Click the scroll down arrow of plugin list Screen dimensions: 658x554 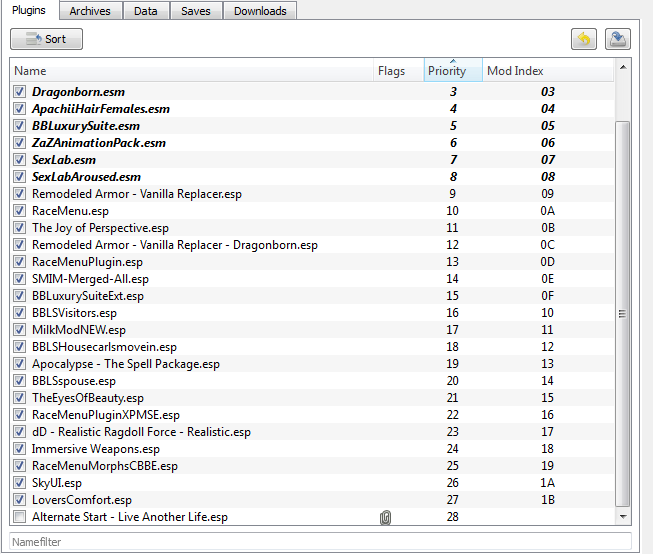pos(623,517)
